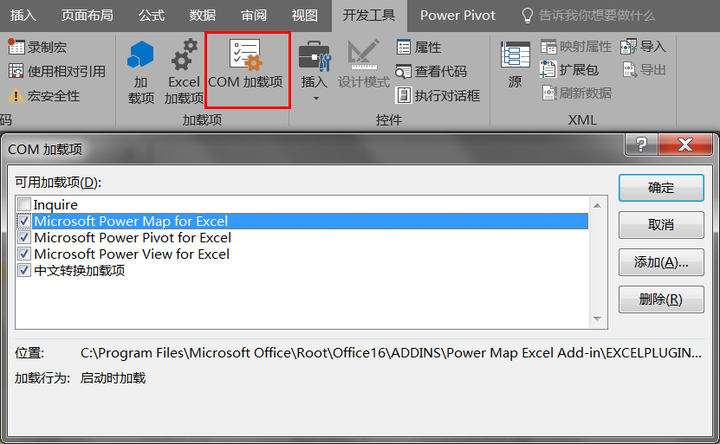
Task: Open Macro Security settings
Action: pyautogui.click(x=44, y=96)
